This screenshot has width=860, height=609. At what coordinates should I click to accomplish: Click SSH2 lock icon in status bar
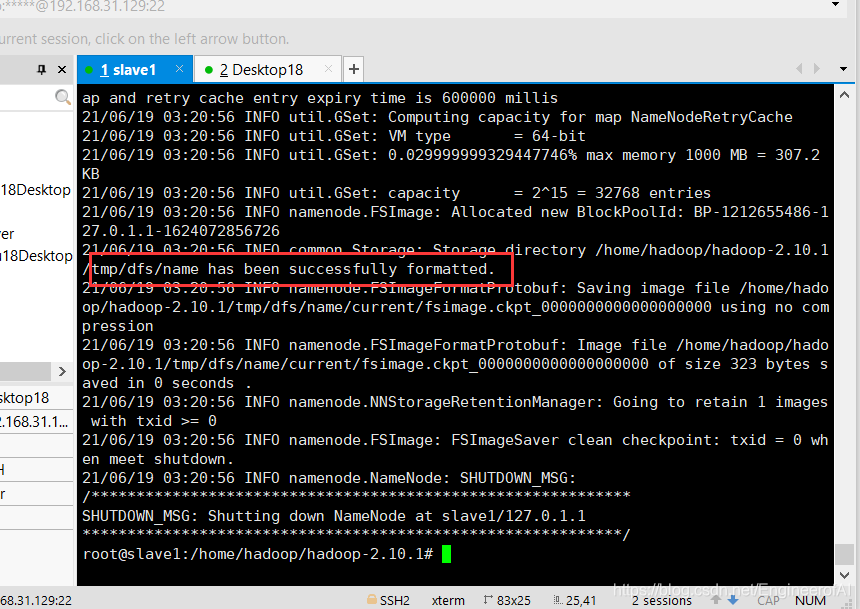[372, 600]
